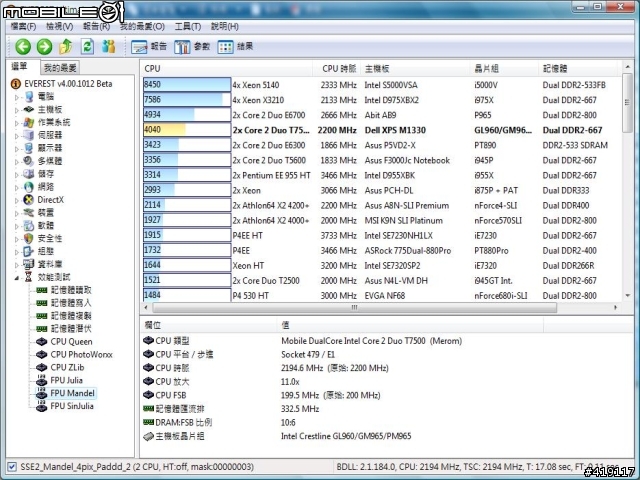
Task: Select the DirectX tree icon
Action: (x=29, y=200)
